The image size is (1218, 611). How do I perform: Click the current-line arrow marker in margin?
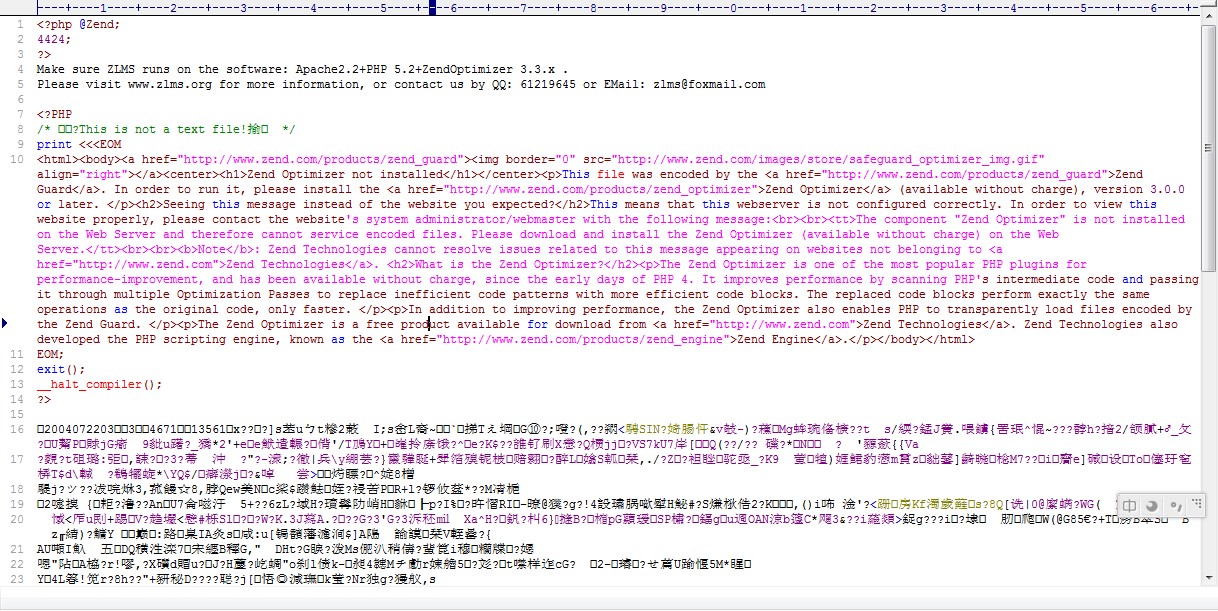point(6,324)
